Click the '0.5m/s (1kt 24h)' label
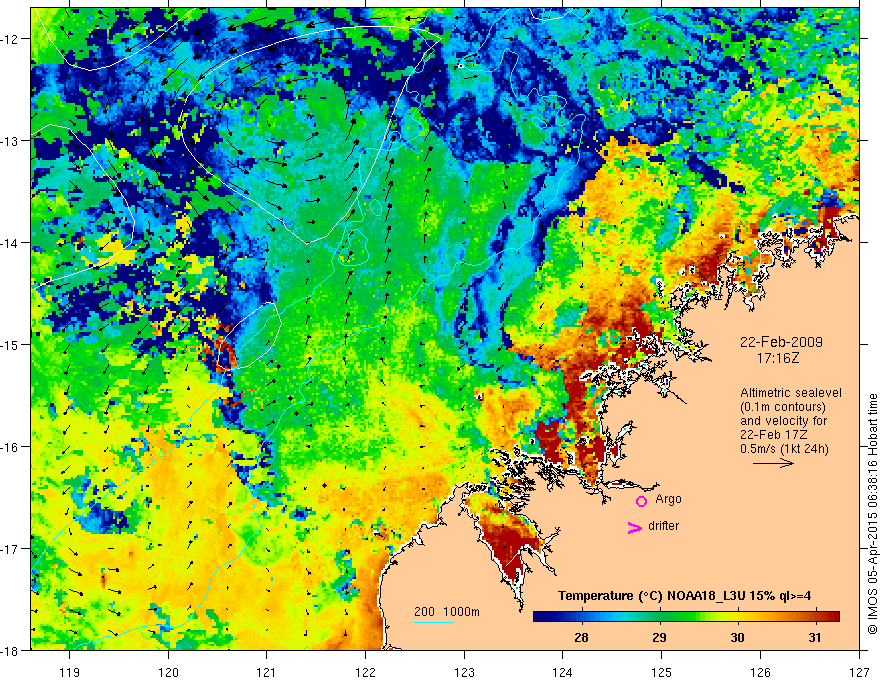This screenshot has width=880, height=680. 784,449
